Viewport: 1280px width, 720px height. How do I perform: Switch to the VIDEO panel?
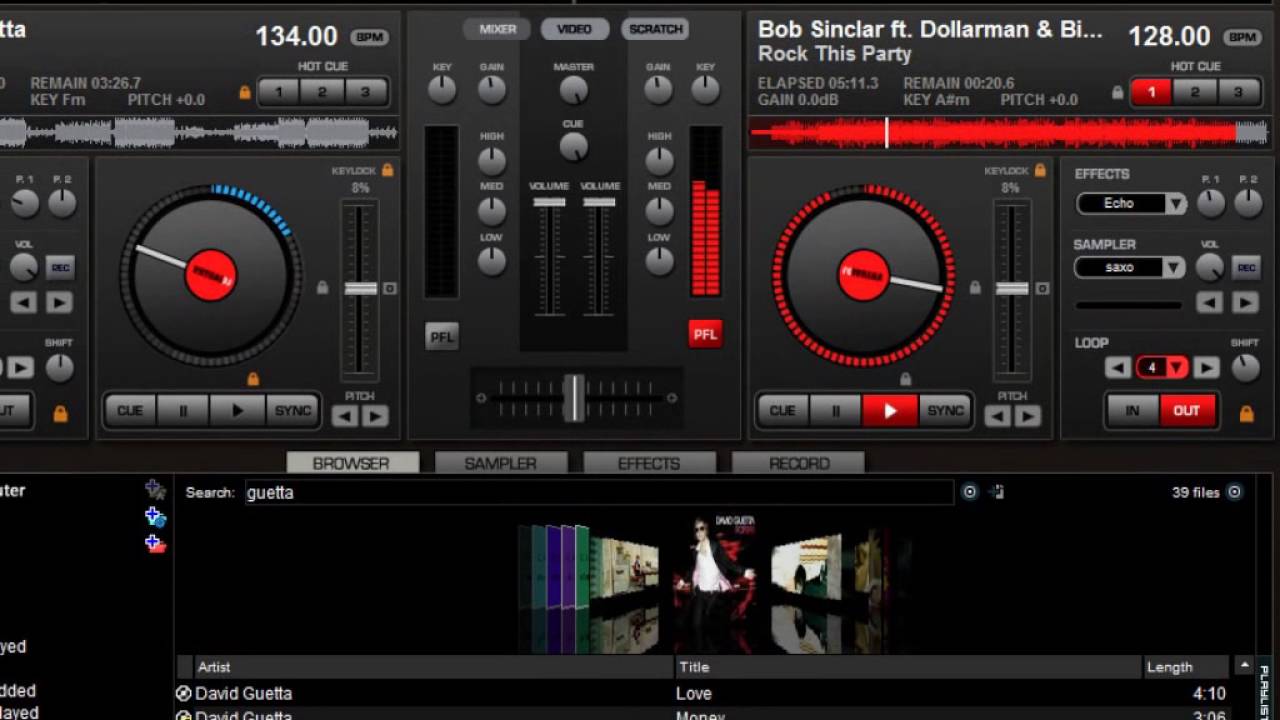point(575,29)
